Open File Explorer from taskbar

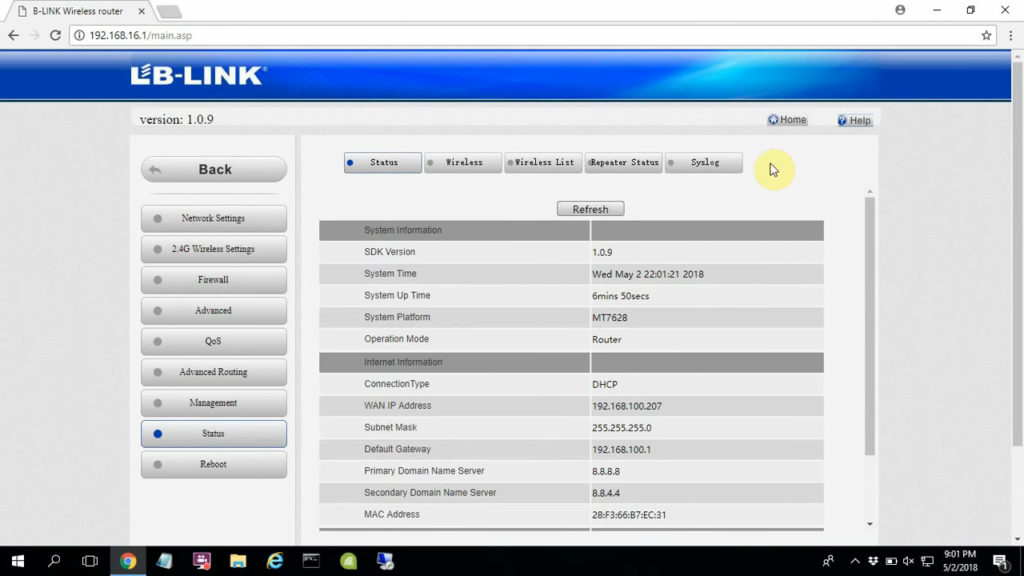tap(238, 561)
